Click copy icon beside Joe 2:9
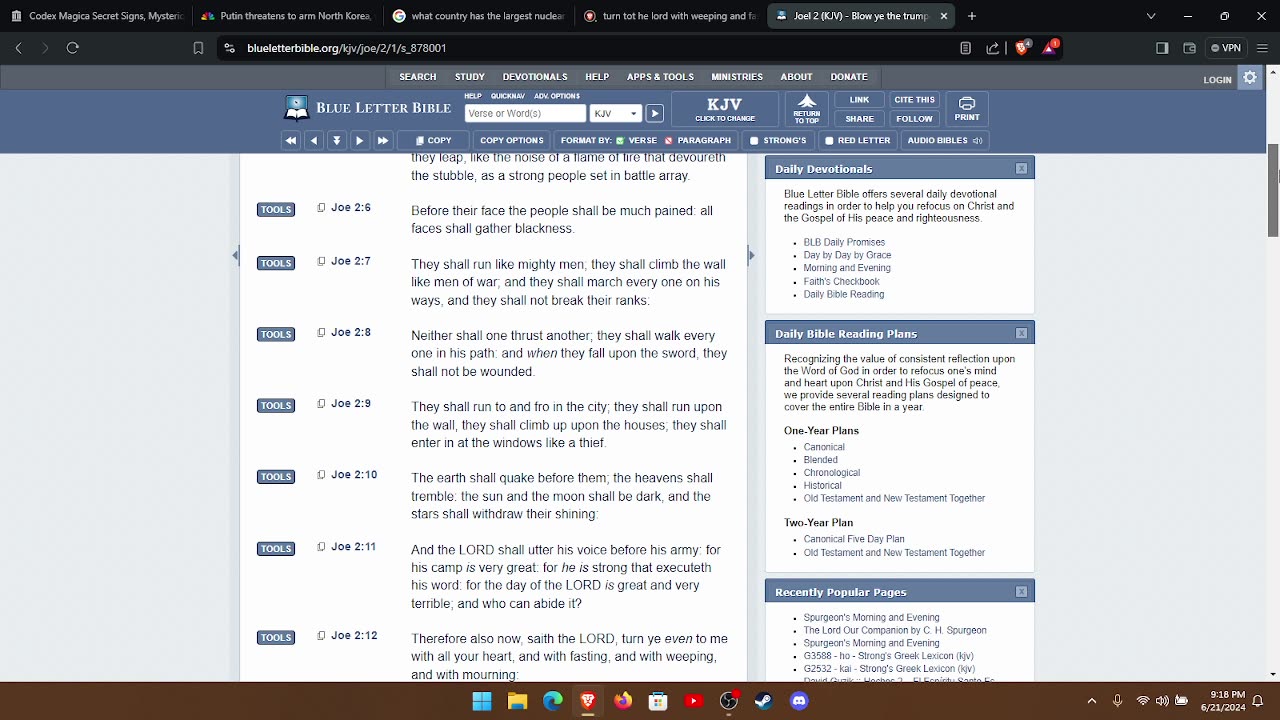Viewport: 1280px width, 720px height. pyautogui.click(x=321, y=404)
